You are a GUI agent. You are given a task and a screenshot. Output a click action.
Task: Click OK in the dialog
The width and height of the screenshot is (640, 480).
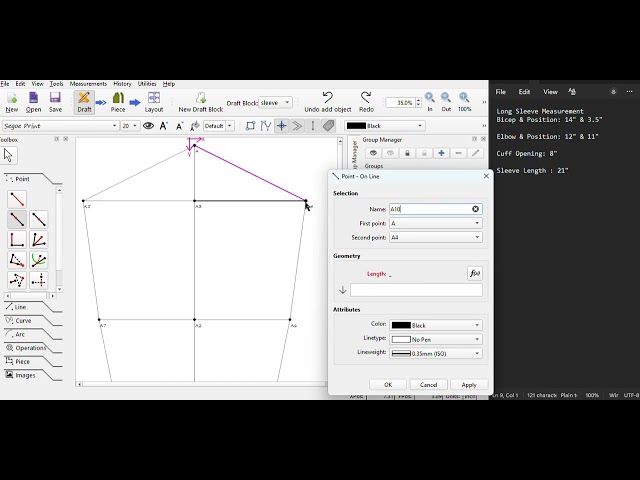[x=388, y=385]
